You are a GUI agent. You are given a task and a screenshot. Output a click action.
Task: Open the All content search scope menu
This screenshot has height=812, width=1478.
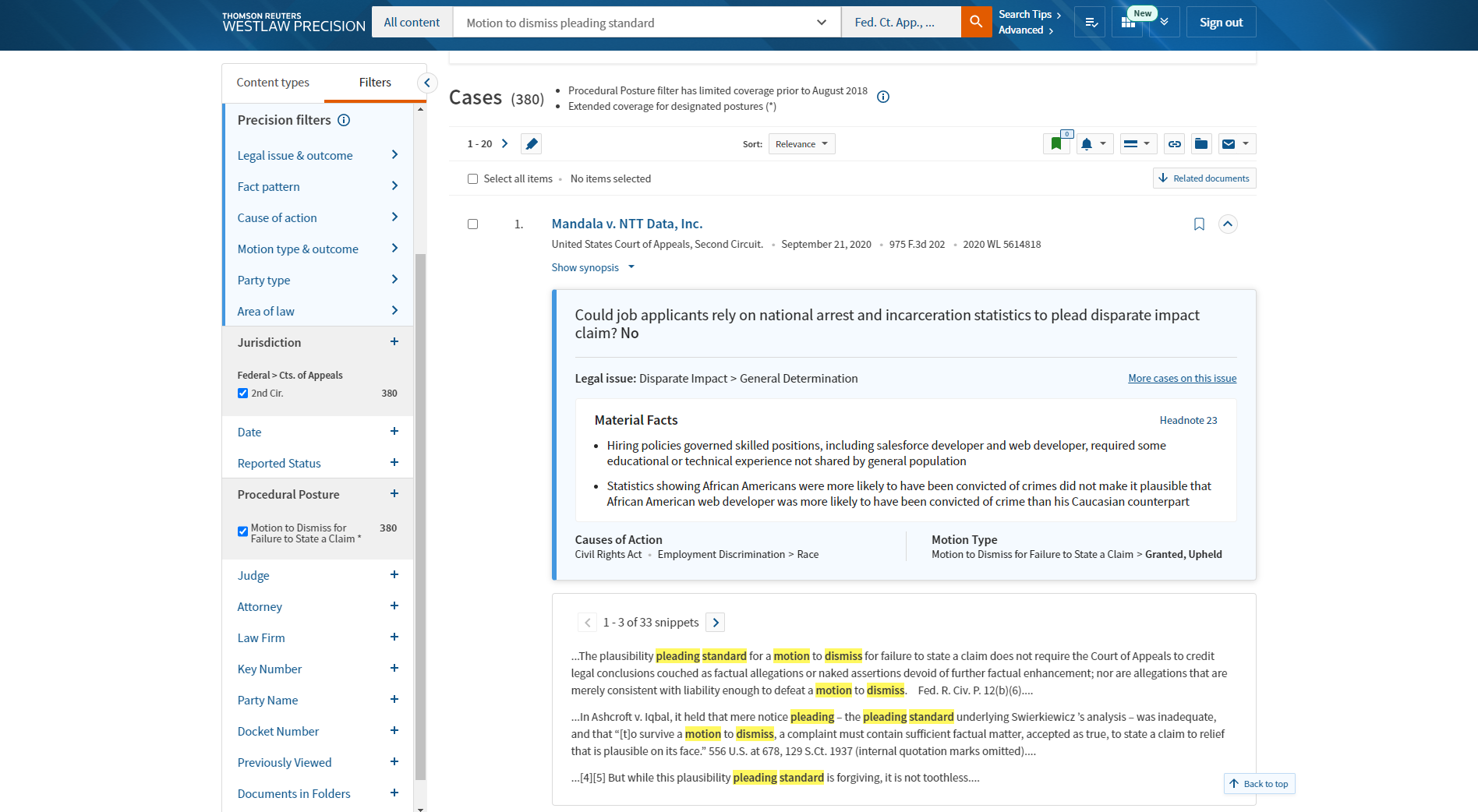tap(412, 23)
